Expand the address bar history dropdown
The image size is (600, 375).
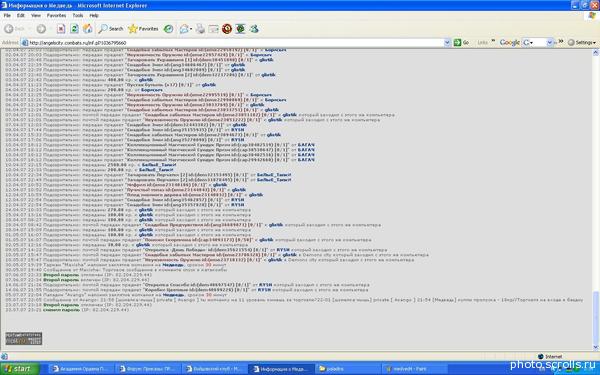[447, 43]
